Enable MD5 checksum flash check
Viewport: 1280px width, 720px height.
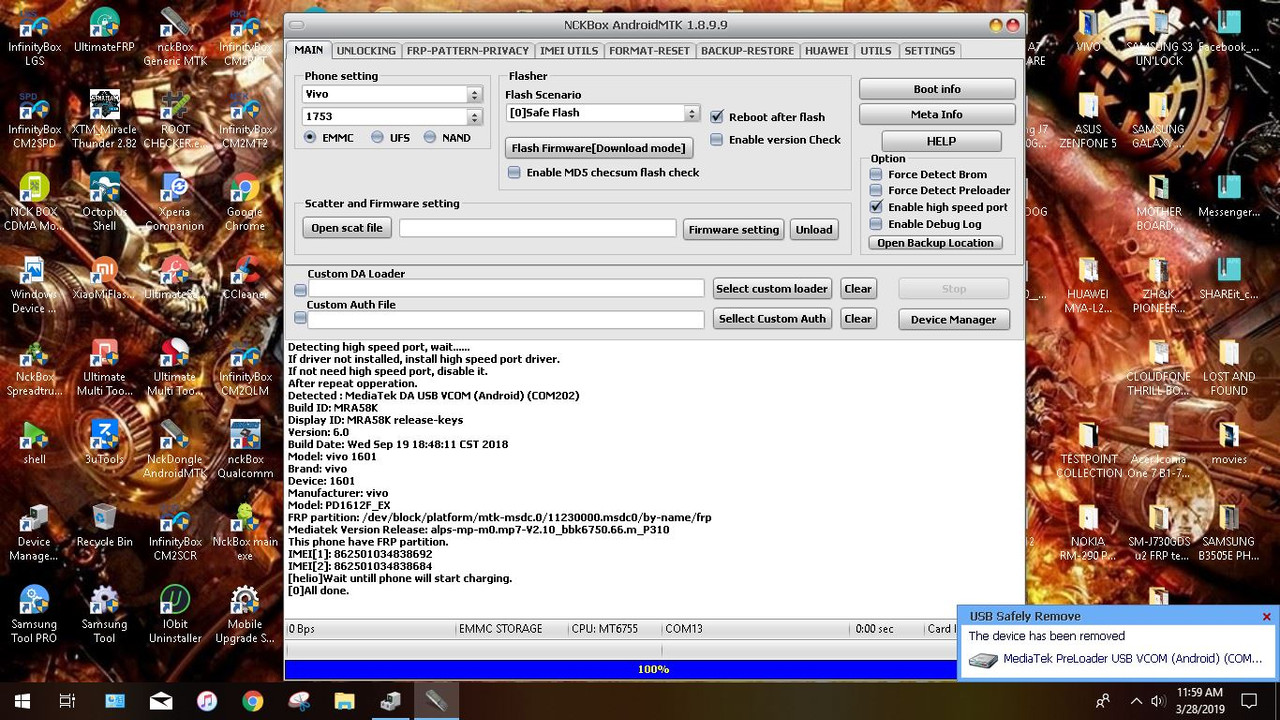coord(514,173)
